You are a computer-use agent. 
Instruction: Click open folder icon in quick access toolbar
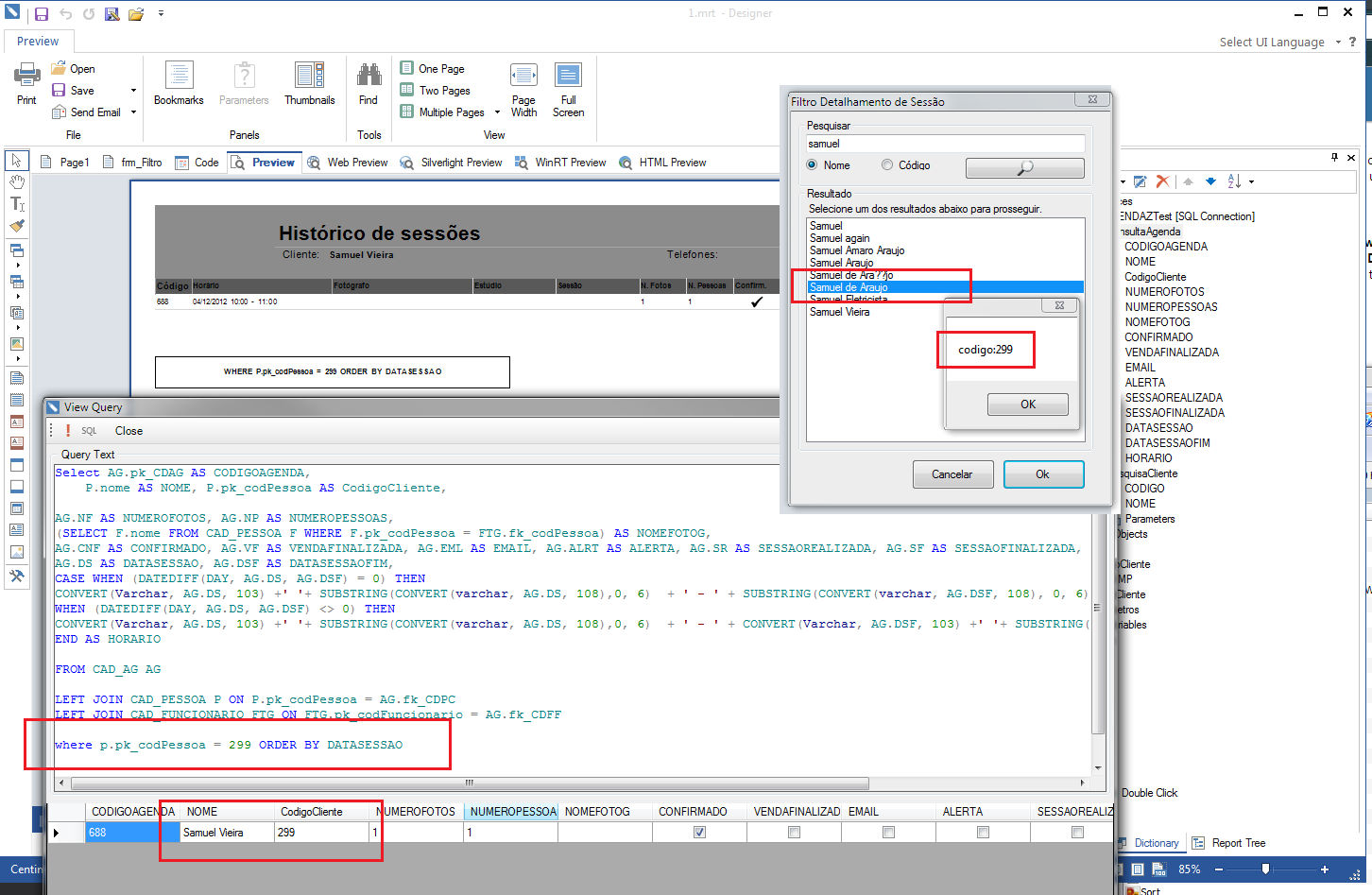[136, 14]
